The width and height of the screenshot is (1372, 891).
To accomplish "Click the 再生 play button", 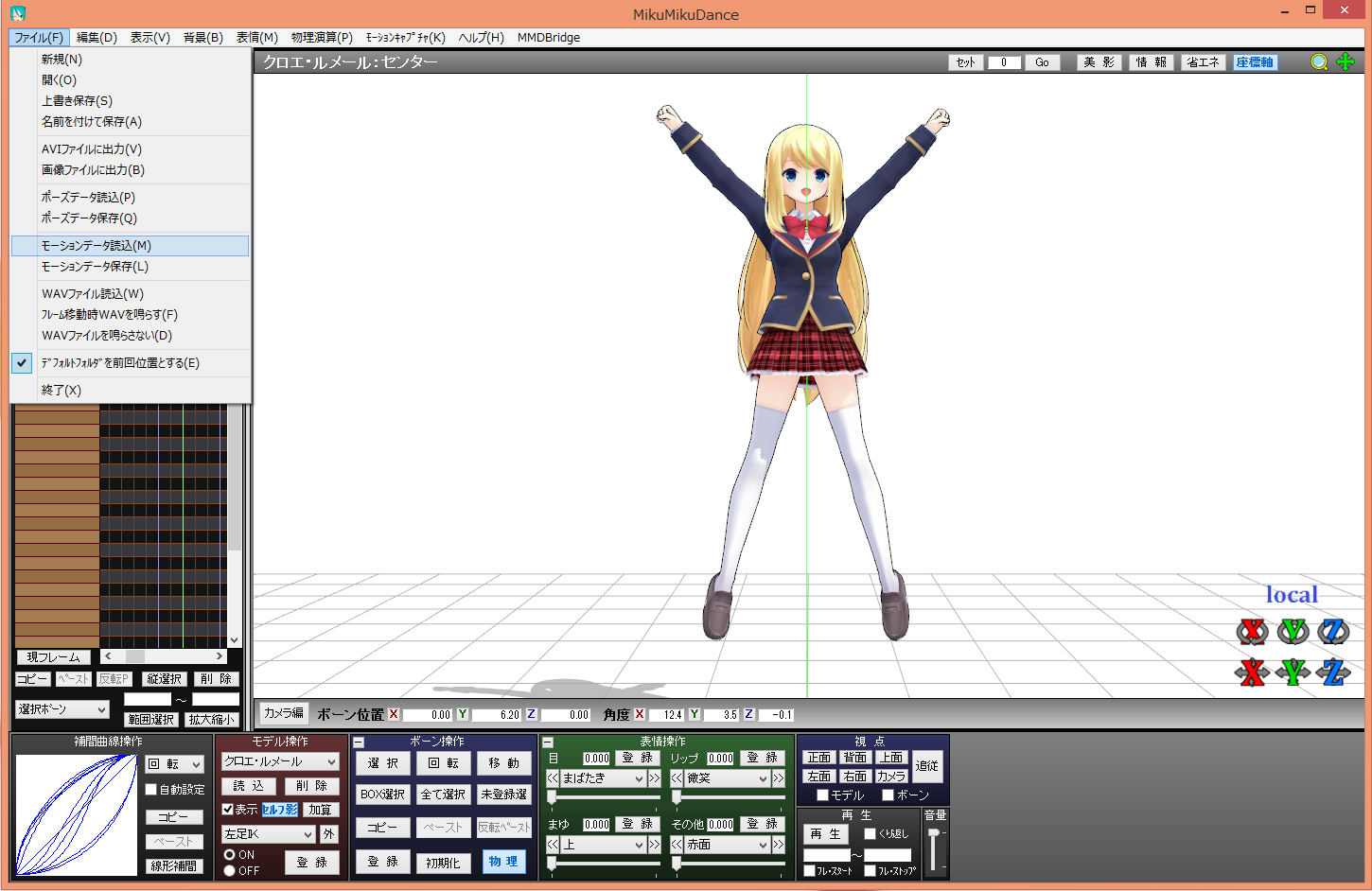I will tap(825, 834).
